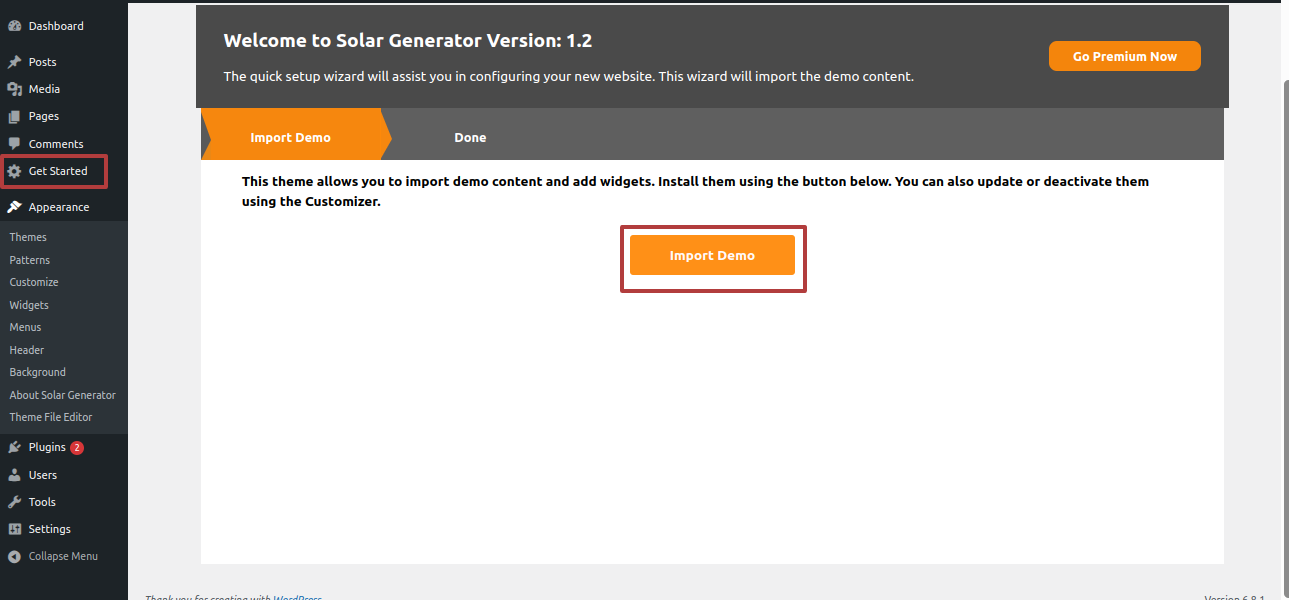Open About Solar Generator page
The width and height of the screenshot is (1289, 600).
(62, 395)
